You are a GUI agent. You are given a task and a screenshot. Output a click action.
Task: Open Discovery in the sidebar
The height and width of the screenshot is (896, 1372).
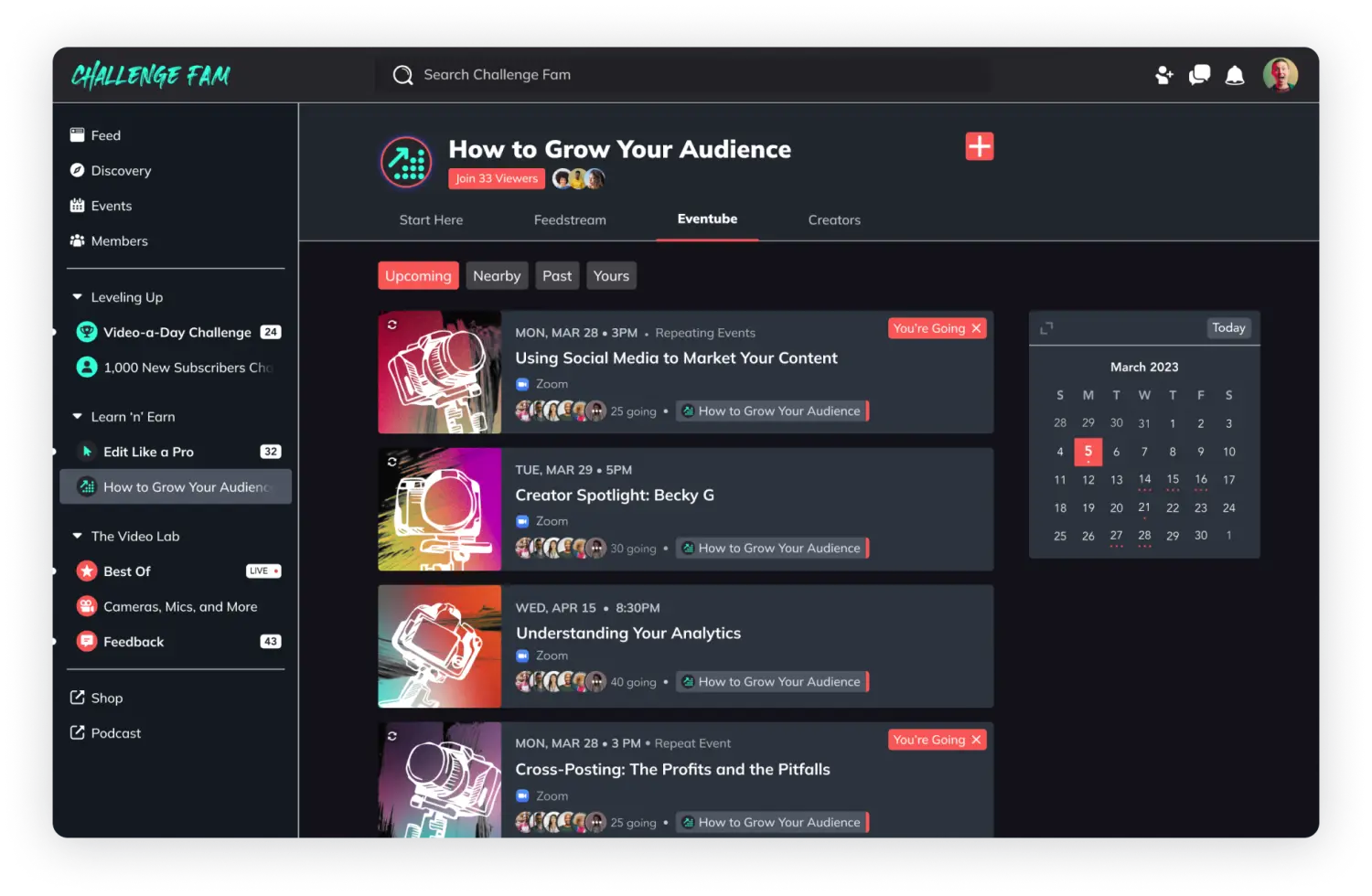coord(111,171)
